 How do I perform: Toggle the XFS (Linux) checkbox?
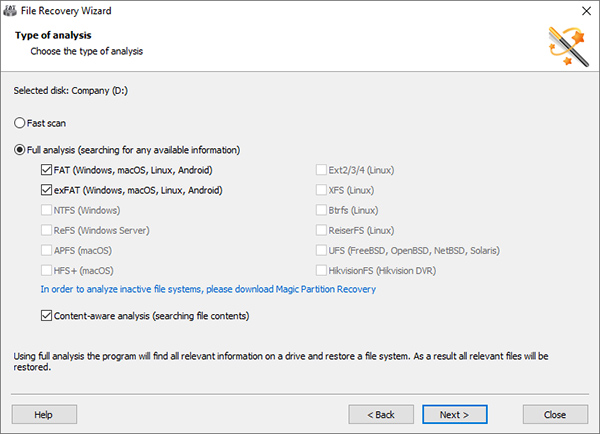click(x=321, y=190)
